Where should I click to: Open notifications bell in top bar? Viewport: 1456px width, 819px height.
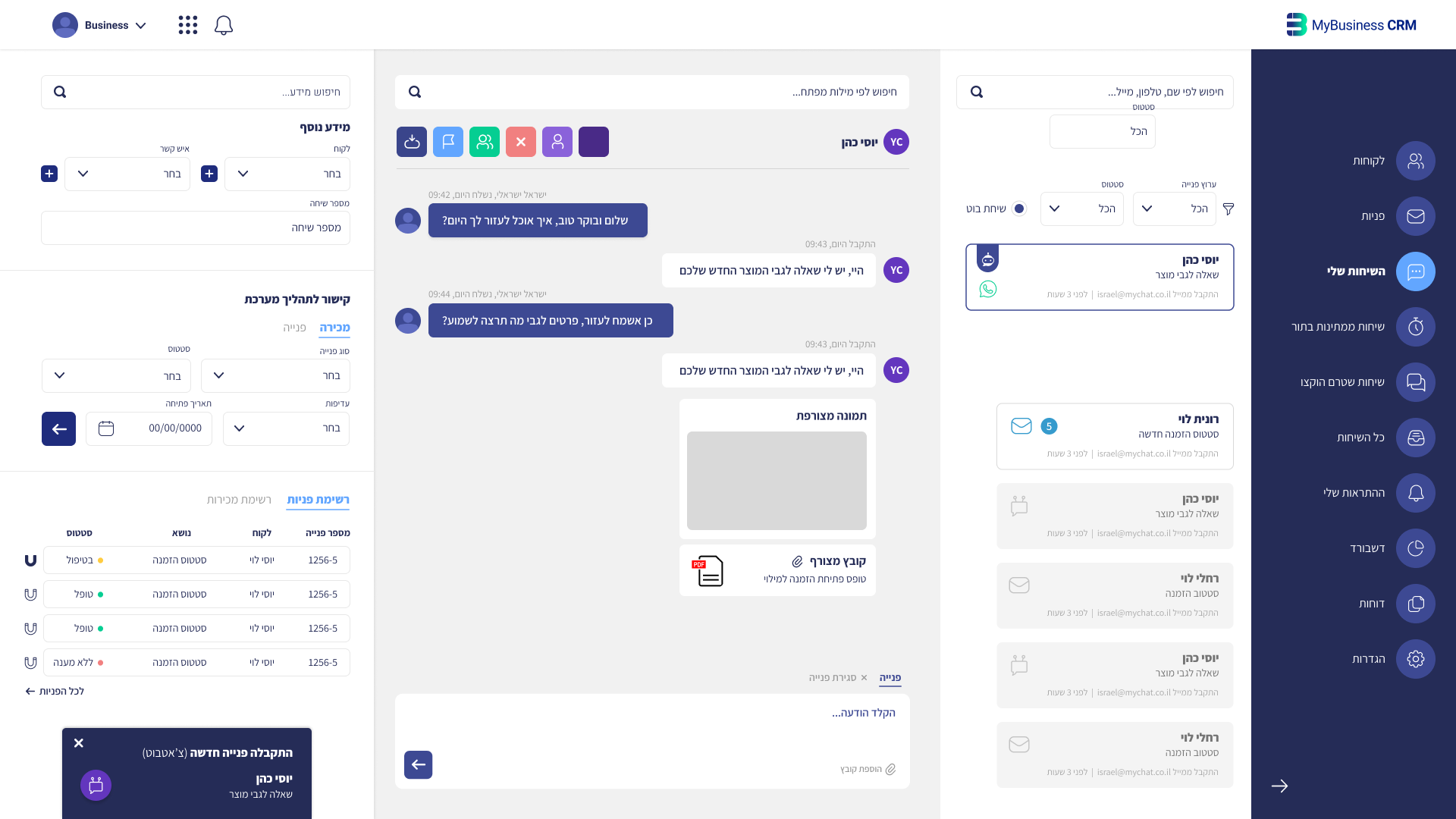coord(223,25)
